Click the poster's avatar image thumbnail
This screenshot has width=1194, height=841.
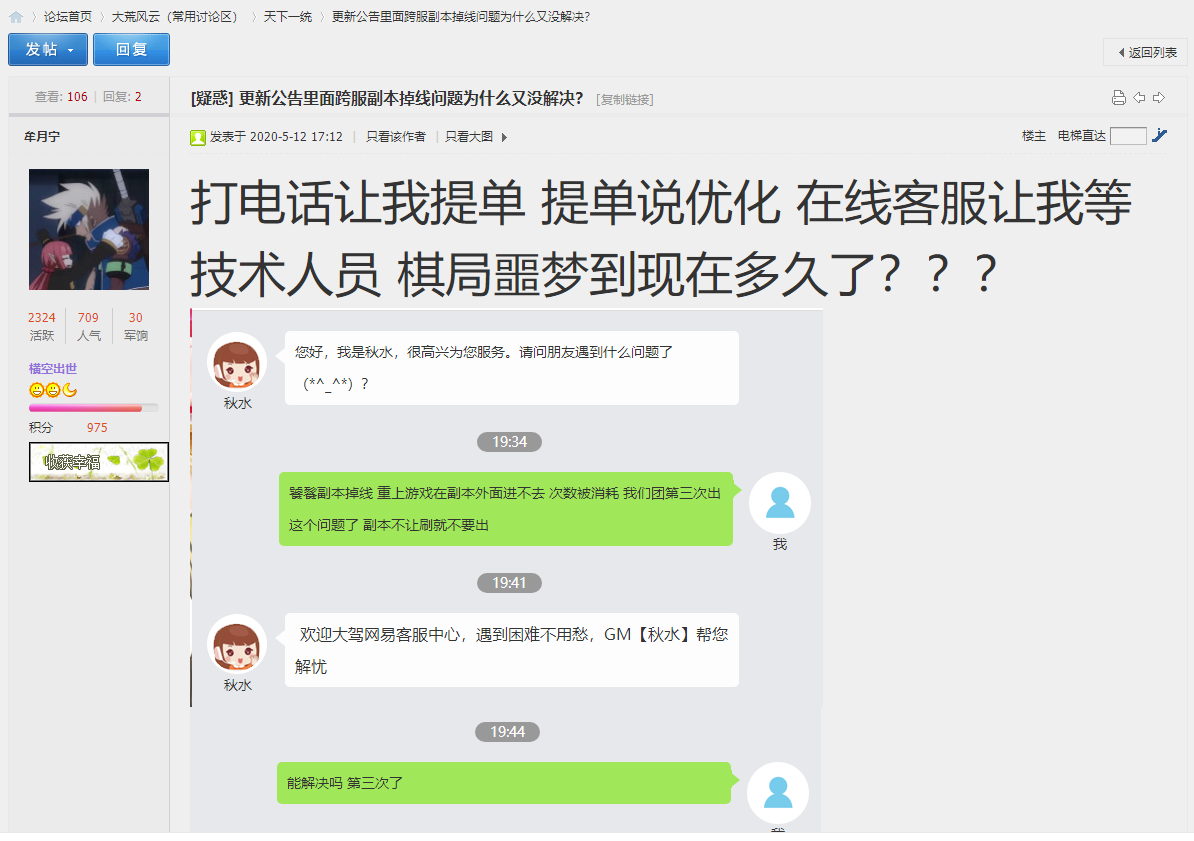pos(89,229)
